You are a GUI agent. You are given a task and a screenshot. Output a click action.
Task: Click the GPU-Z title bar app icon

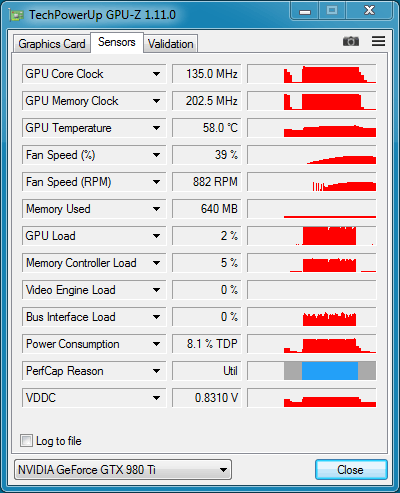[17, 15]
